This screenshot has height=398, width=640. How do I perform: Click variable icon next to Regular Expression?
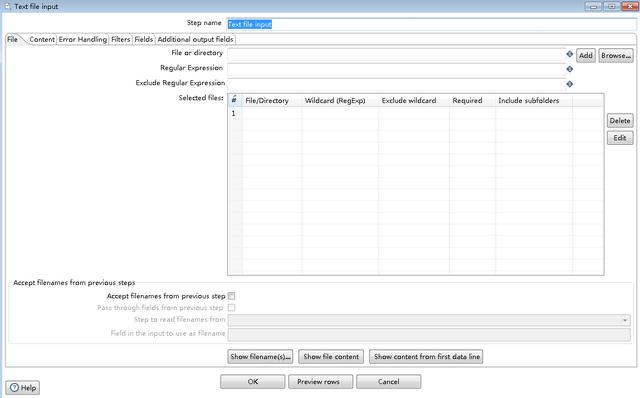(570, 69)
